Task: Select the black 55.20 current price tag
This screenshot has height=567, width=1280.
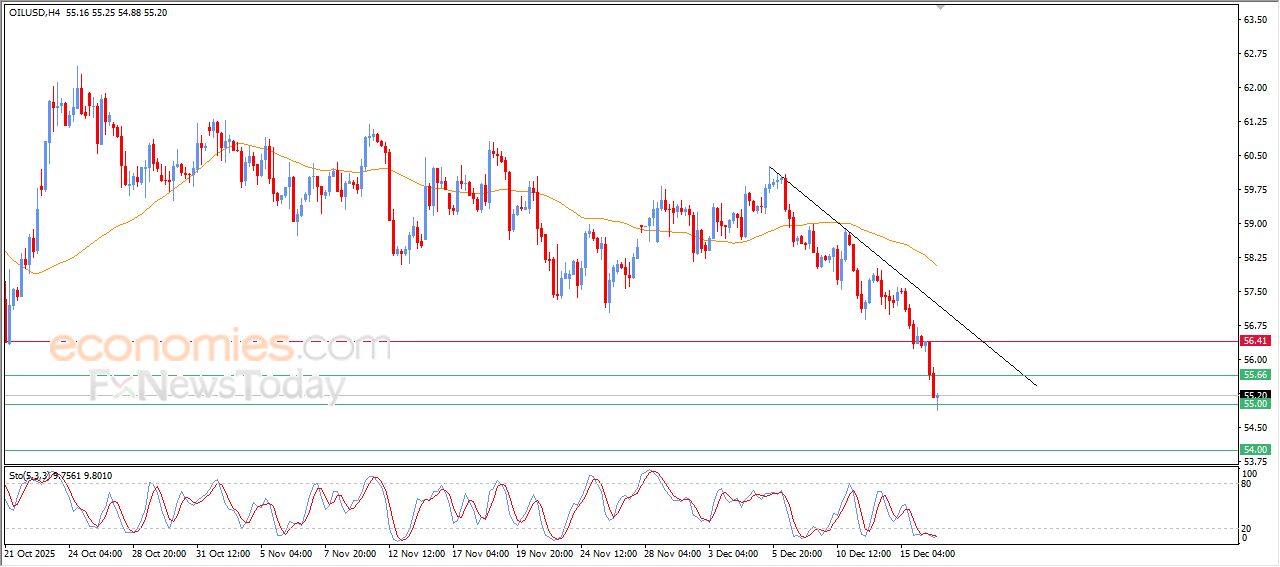Action: [x=1255, y=395]
